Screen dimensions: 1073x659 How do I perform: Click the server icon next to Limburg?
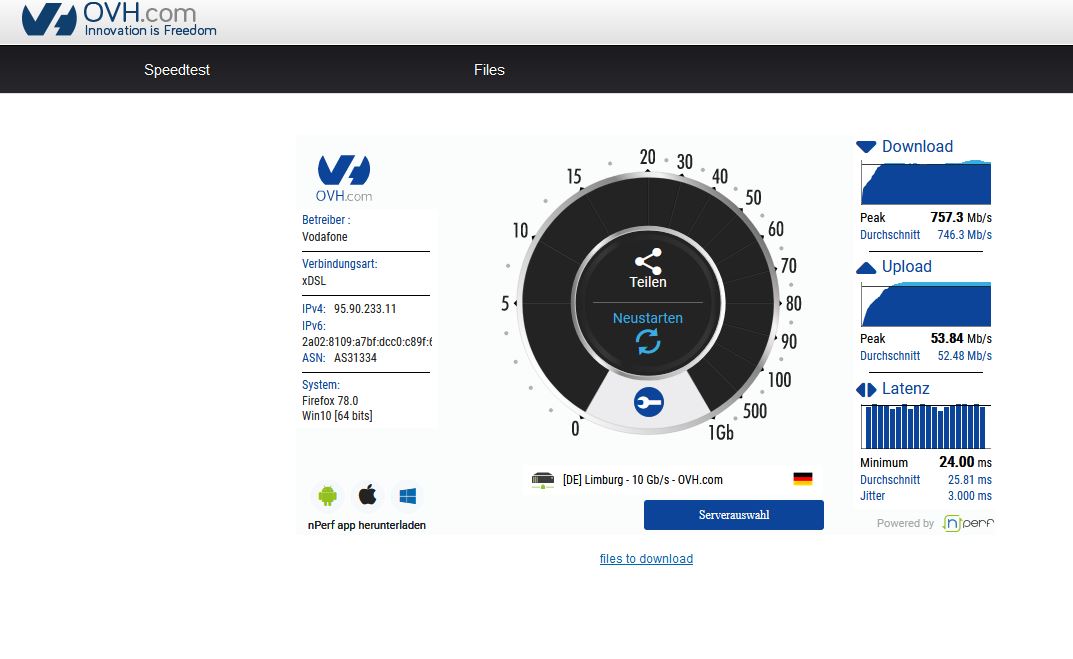pyautogui.click(x=543, y=480)
